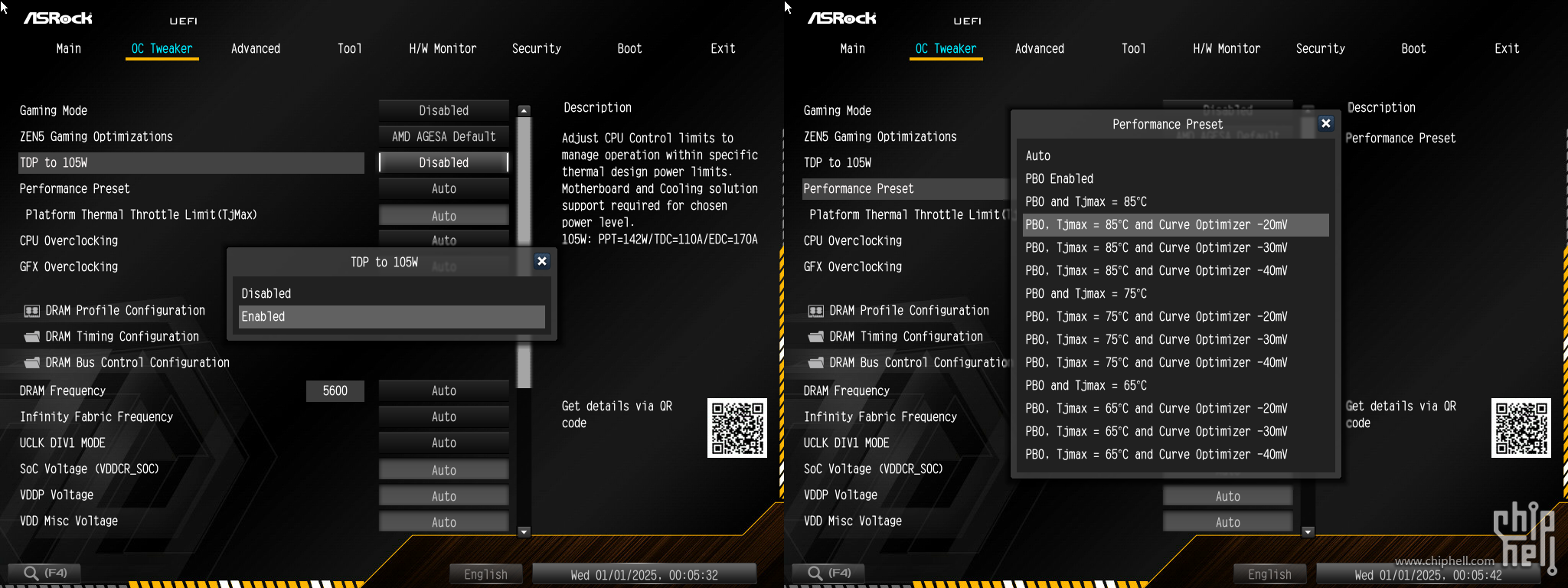Choose Disabled in the TDP to 105W popup
1568x588 pixels.
coord(392,294)
